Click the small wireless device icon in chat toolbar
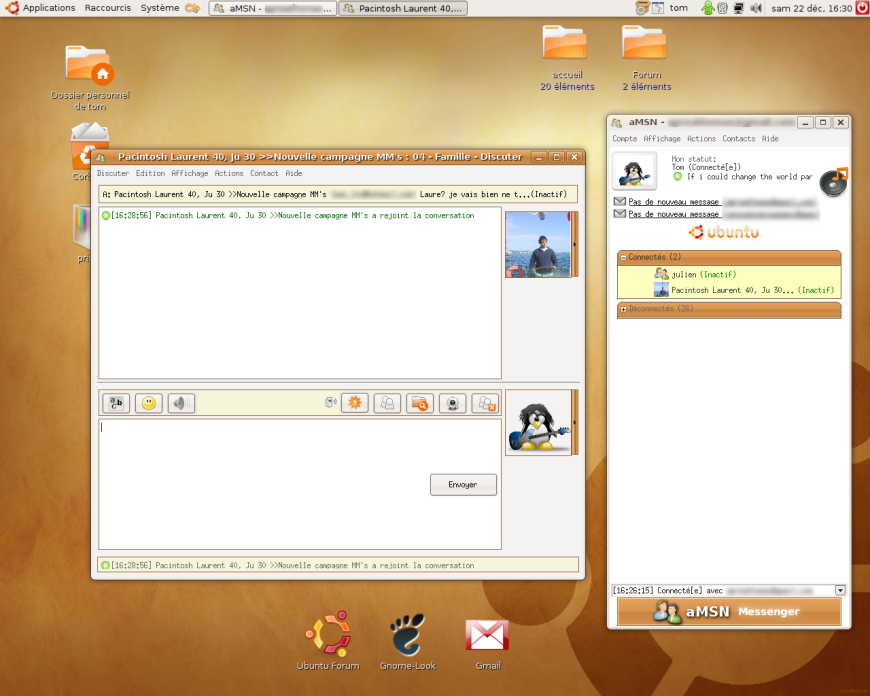 331,402
